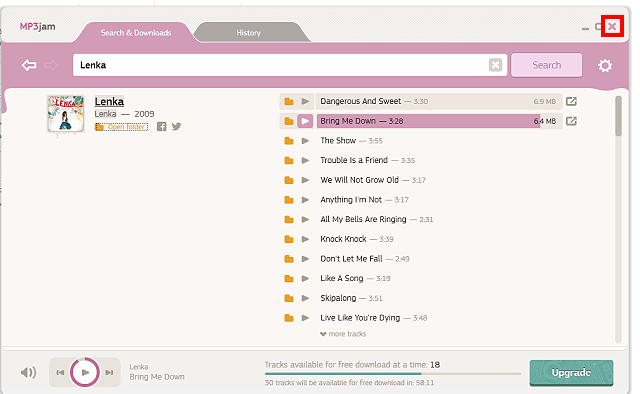Download the Knock Knock track
640x394 pixels.
(289, 239)
